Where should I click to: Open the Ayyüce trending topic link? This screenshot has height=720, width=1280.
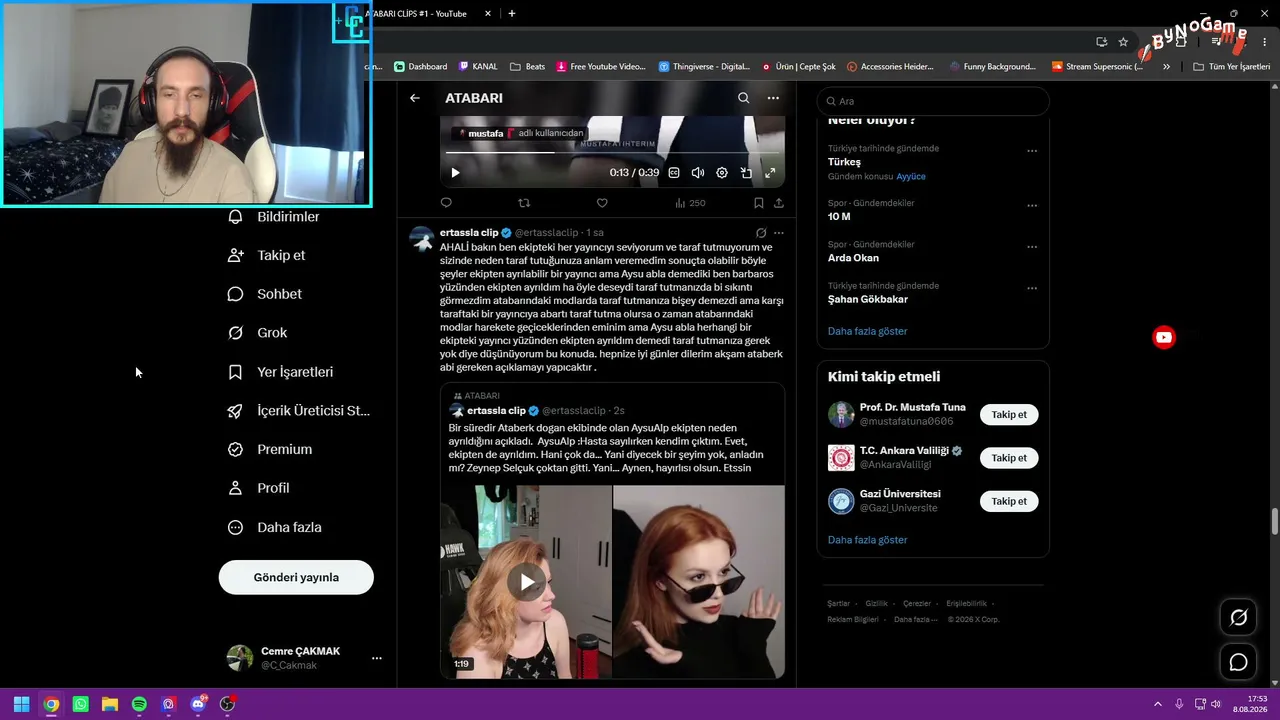click(911, 176)
